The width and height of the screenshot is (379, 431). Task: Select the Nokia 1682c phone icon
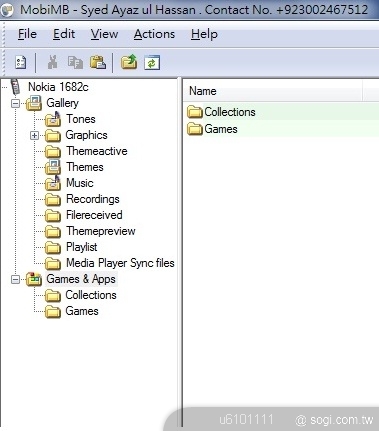[15, 87]
